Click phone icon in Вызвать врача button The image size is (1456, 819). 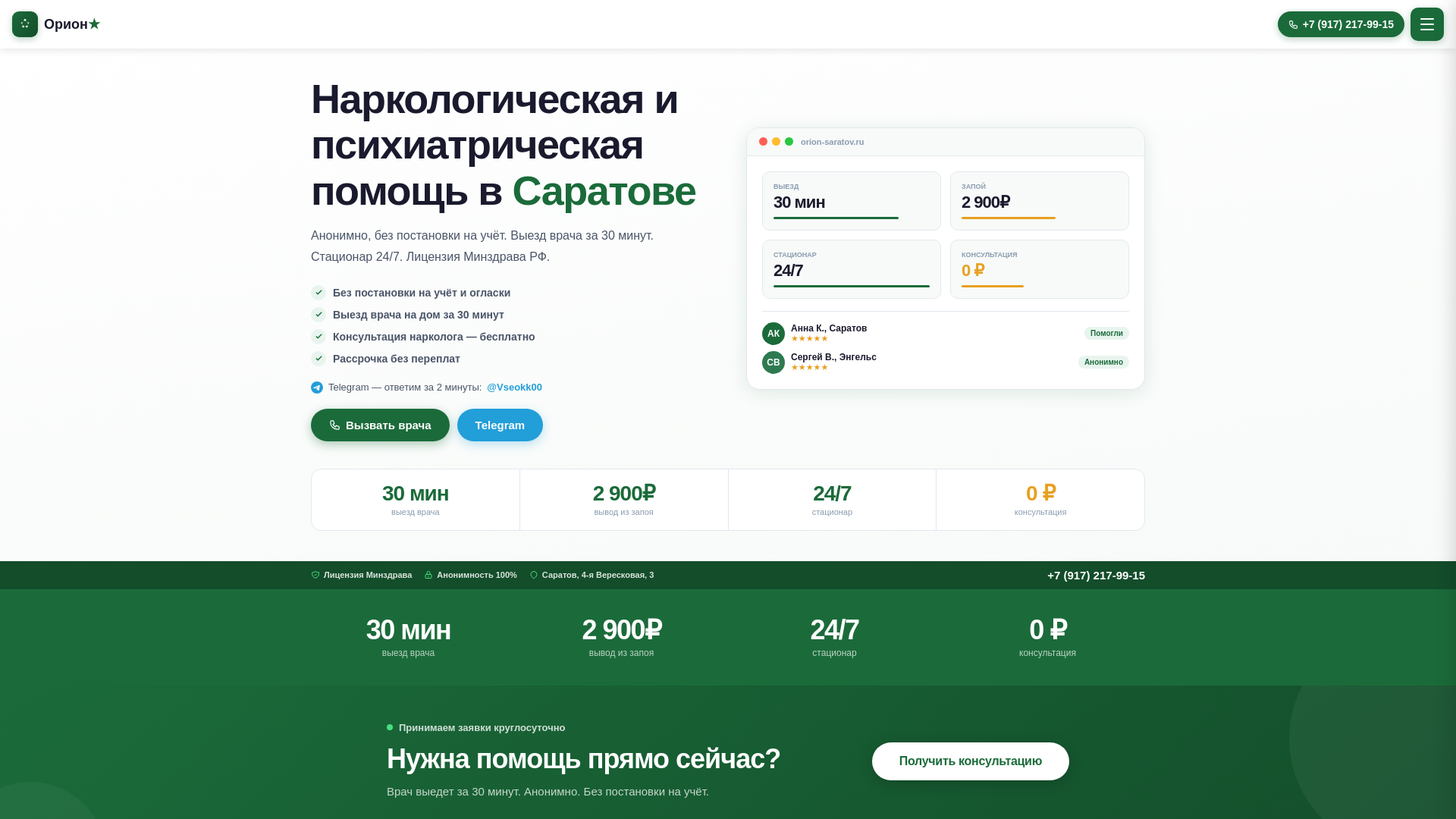click(334, 425)
